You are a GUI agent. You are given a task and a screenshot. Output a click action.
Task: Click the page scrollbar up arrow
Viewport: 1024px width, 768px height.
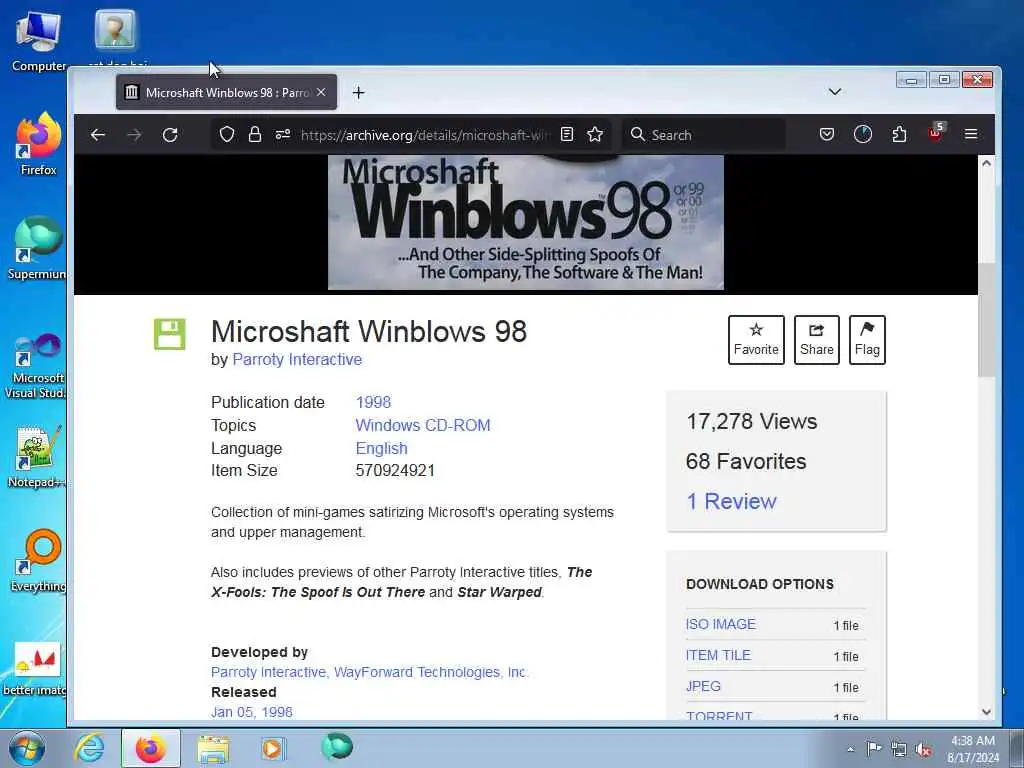(x=986, y=163)
